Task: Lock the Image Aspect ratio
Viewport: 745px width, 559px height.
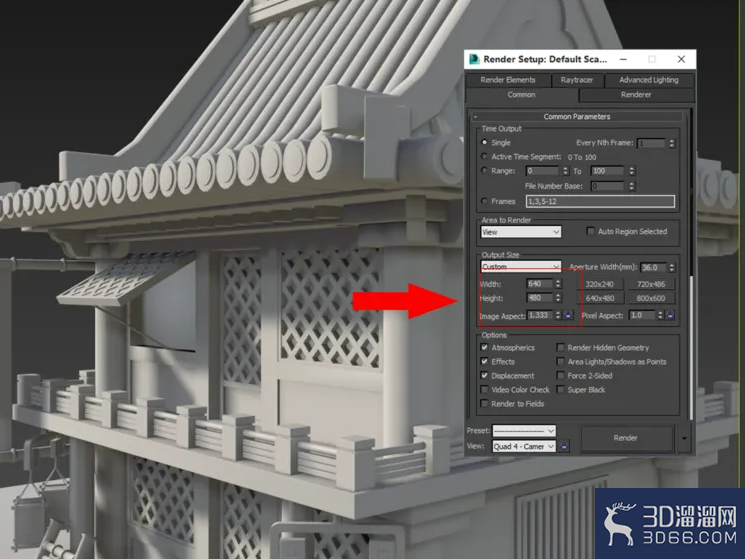Action: point(568,315)
